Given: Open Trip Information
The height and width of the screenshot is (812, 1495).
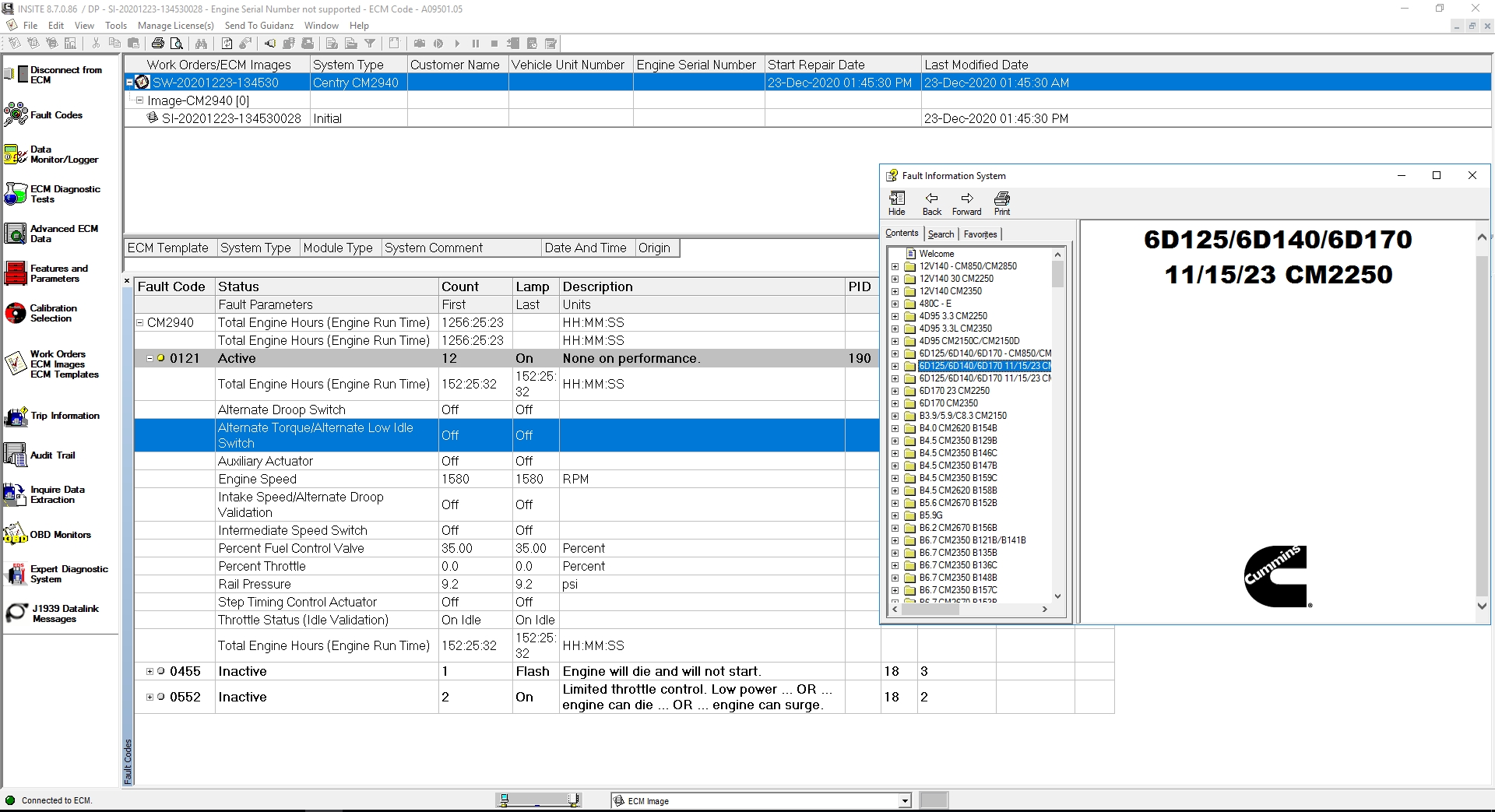Looking at the screenshot, I should tap(52, 416).
